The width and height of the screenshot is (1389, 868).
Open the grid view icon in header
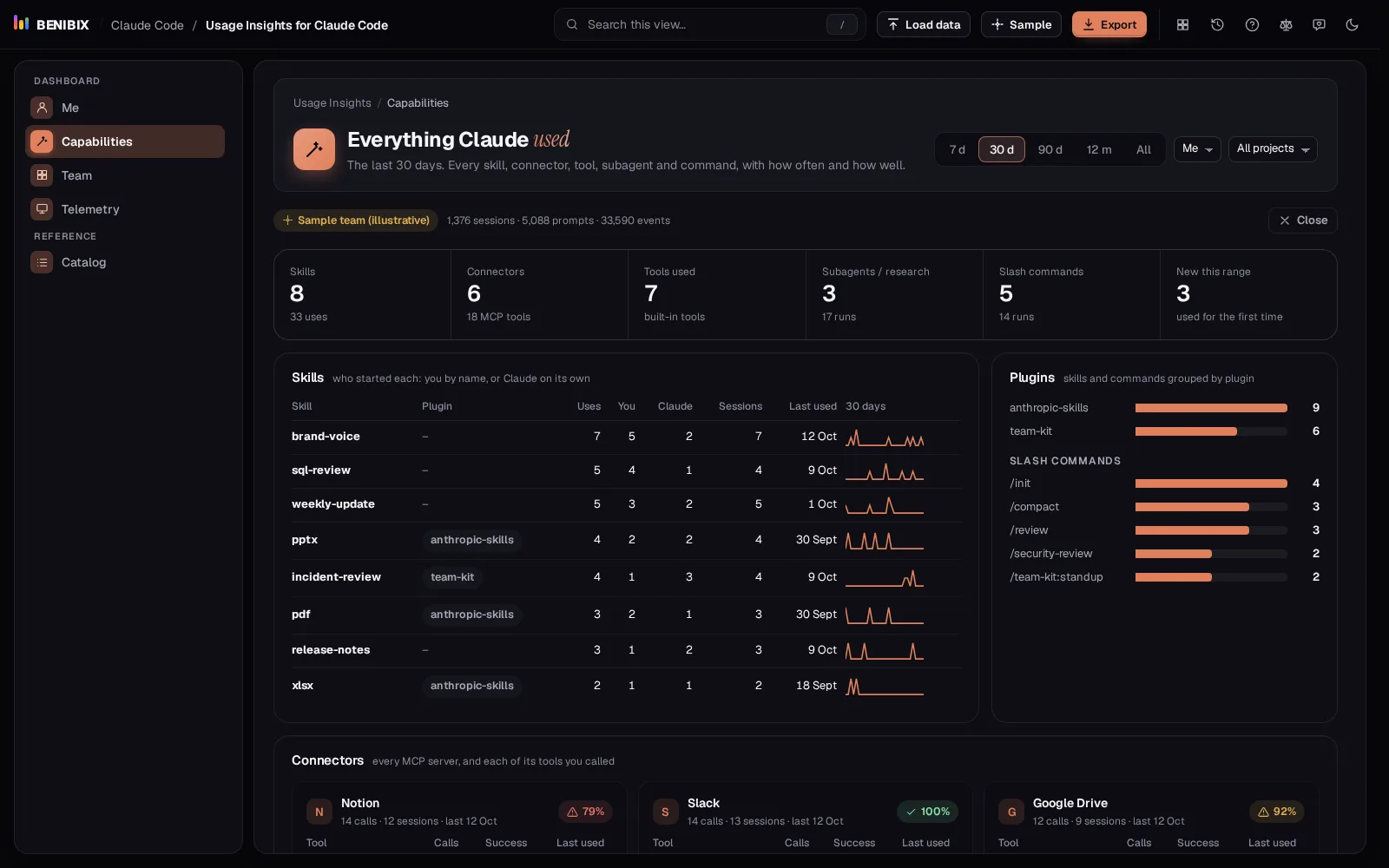1182,24
